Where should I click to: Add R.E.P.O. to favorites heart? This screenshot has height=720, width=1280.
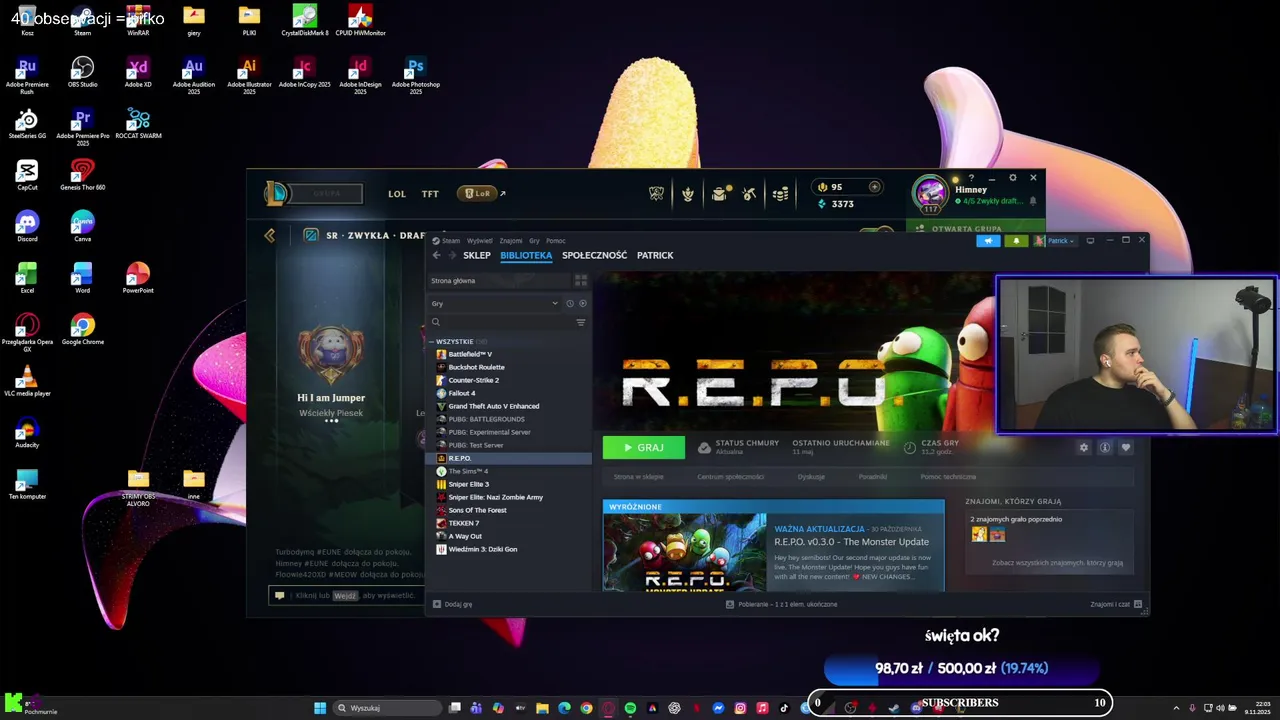pos(1126,448)
